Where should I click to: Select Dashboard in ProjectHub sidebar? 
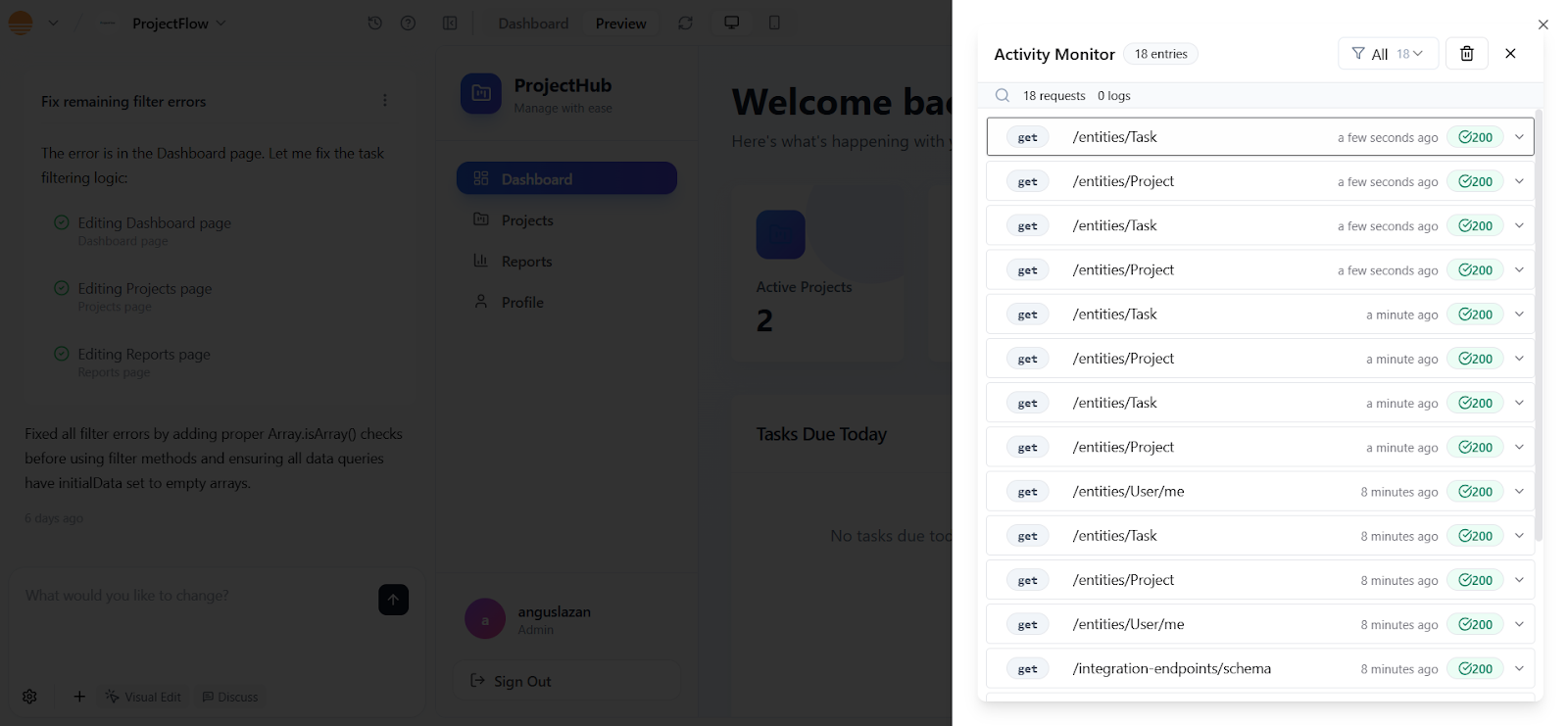click(x=566, y=178)
